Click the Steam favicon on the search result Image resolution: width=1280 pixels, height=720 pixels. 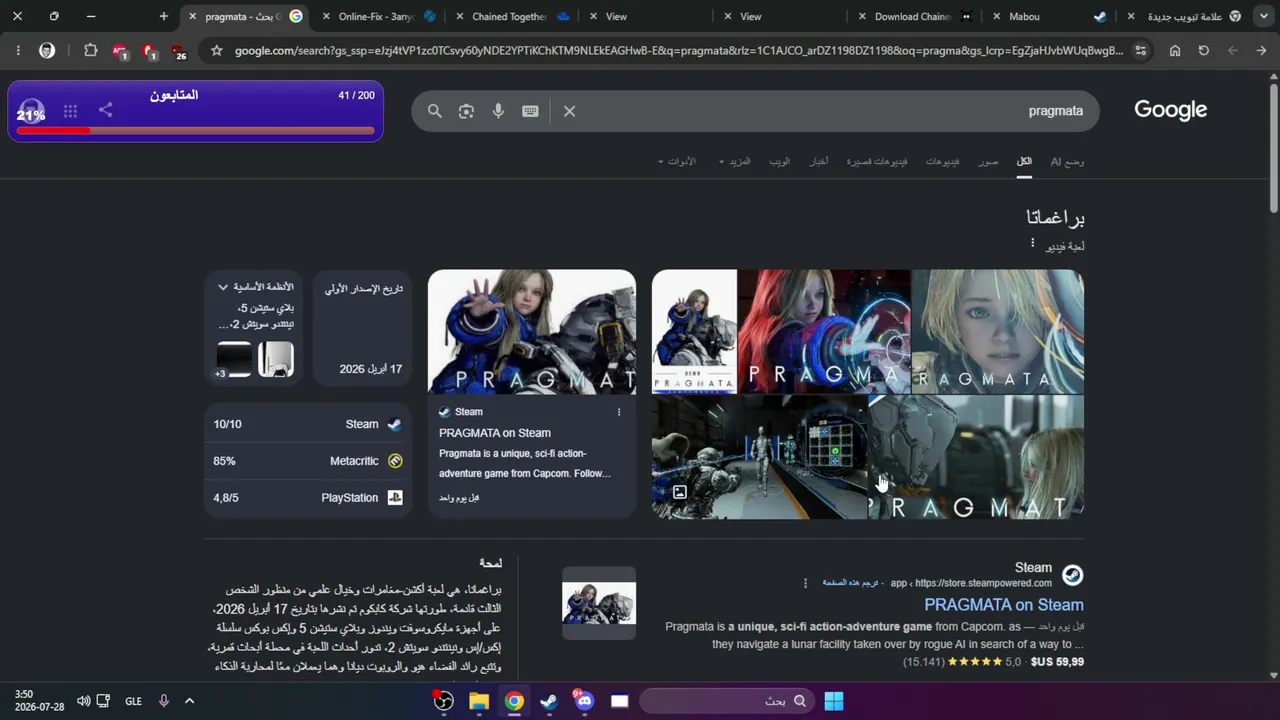pyautogui.click(x=1072, y=575)
